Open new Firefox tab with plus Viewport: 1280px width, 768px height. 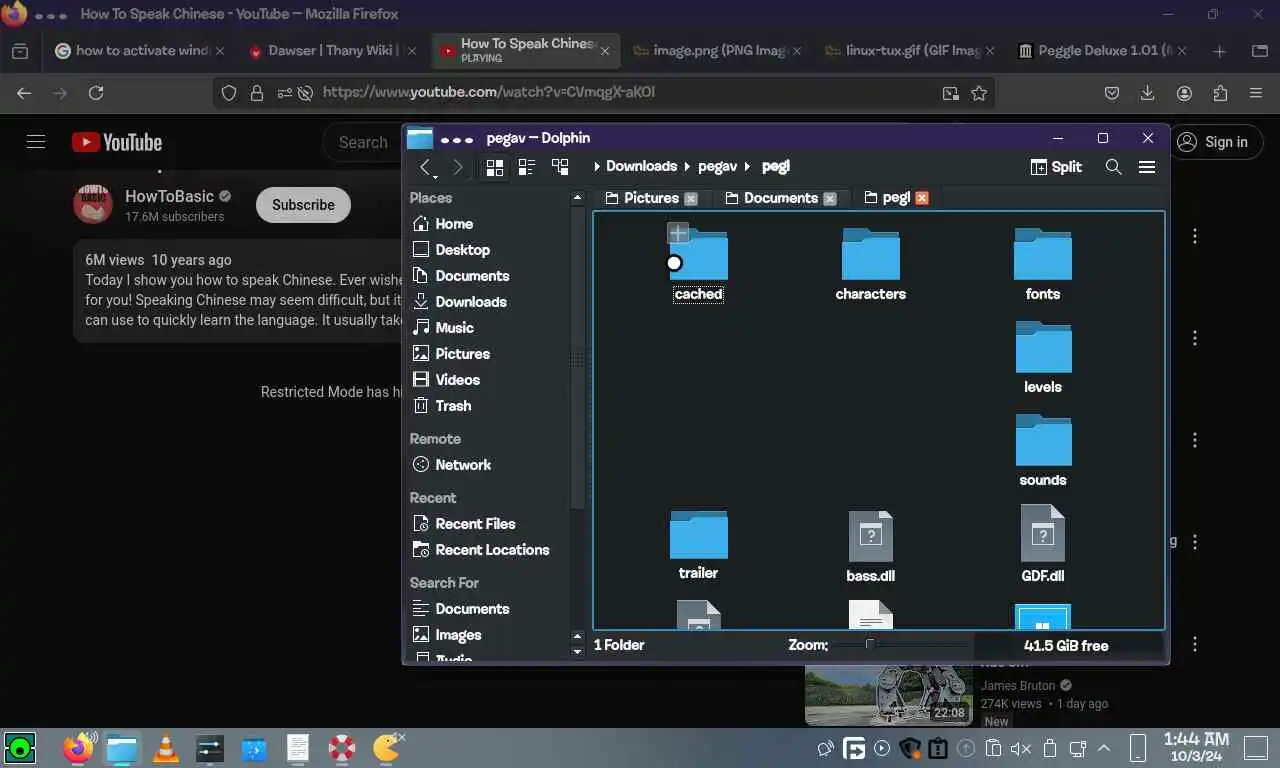(x=1219, y=51)
